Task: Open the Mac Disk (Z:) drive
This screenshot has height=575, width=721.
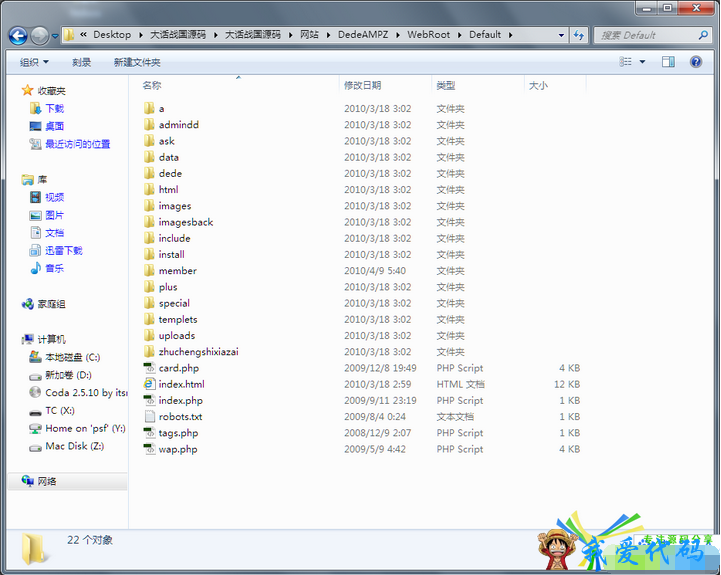Action: [74, 446]
